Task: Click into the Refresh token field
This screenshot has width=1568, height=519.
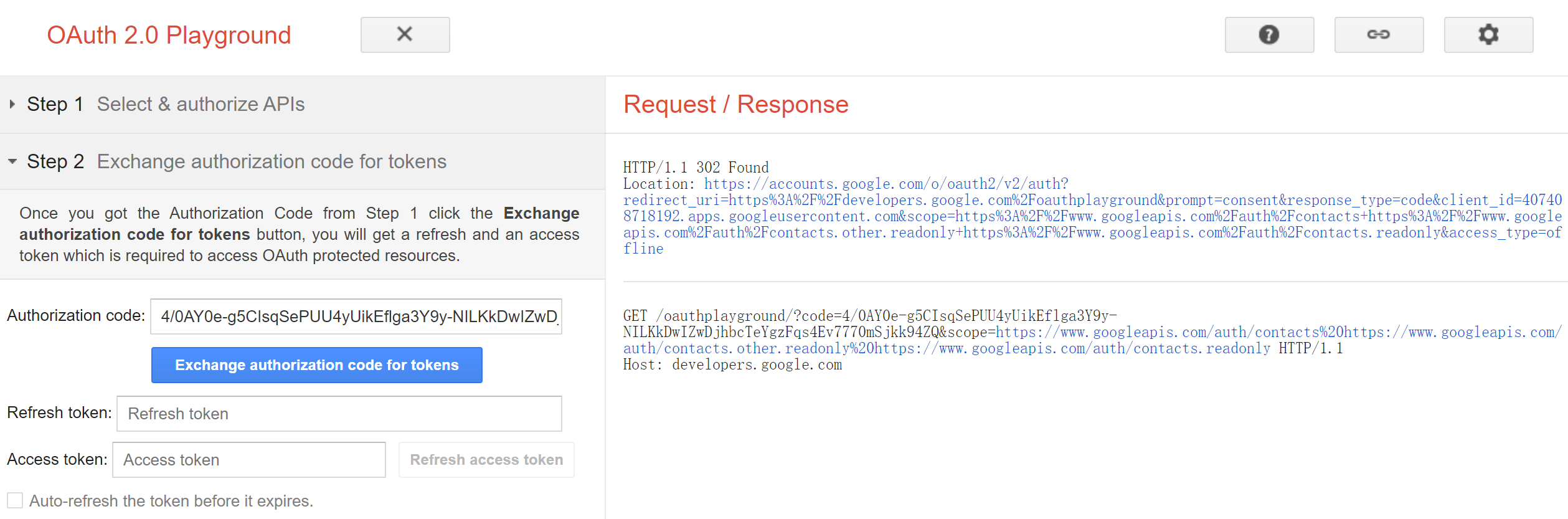Action: tap(339, 414)
